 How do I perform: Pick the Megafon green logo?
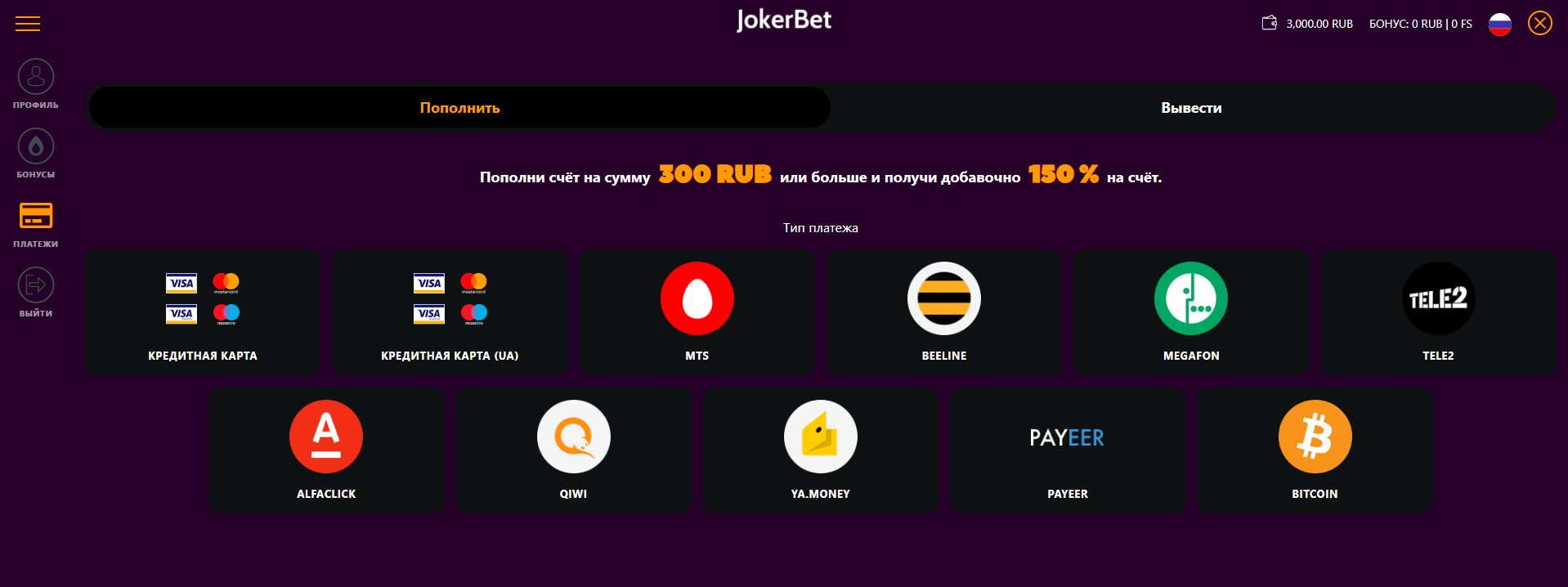1191,299
